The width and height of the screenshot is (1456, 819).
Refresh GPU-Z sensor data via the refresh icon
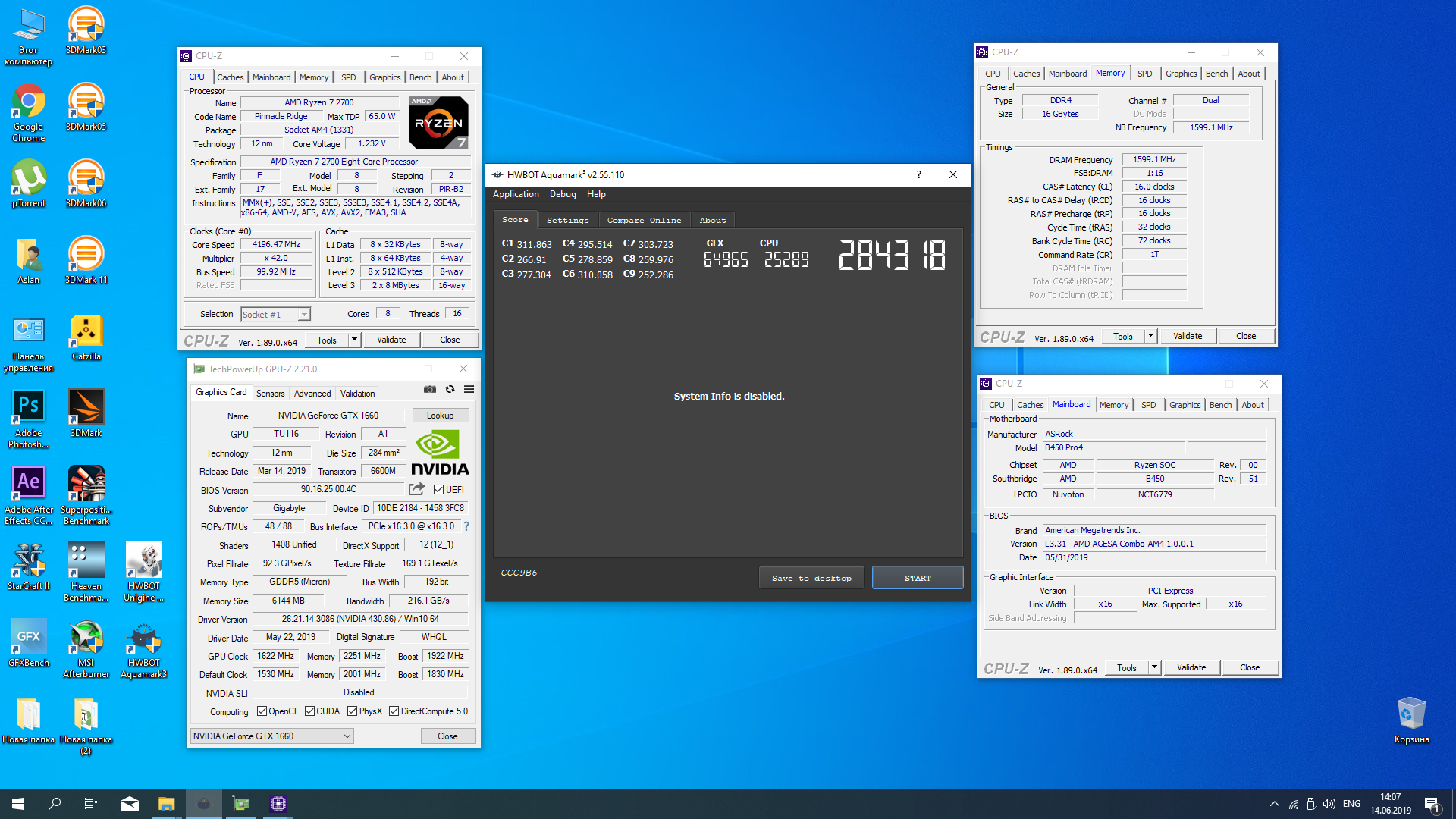click(450, 389)
